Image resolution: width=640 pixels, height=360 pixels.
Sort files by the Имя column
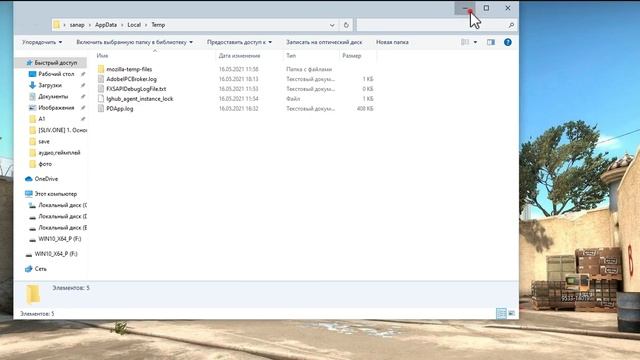[102, 56]
